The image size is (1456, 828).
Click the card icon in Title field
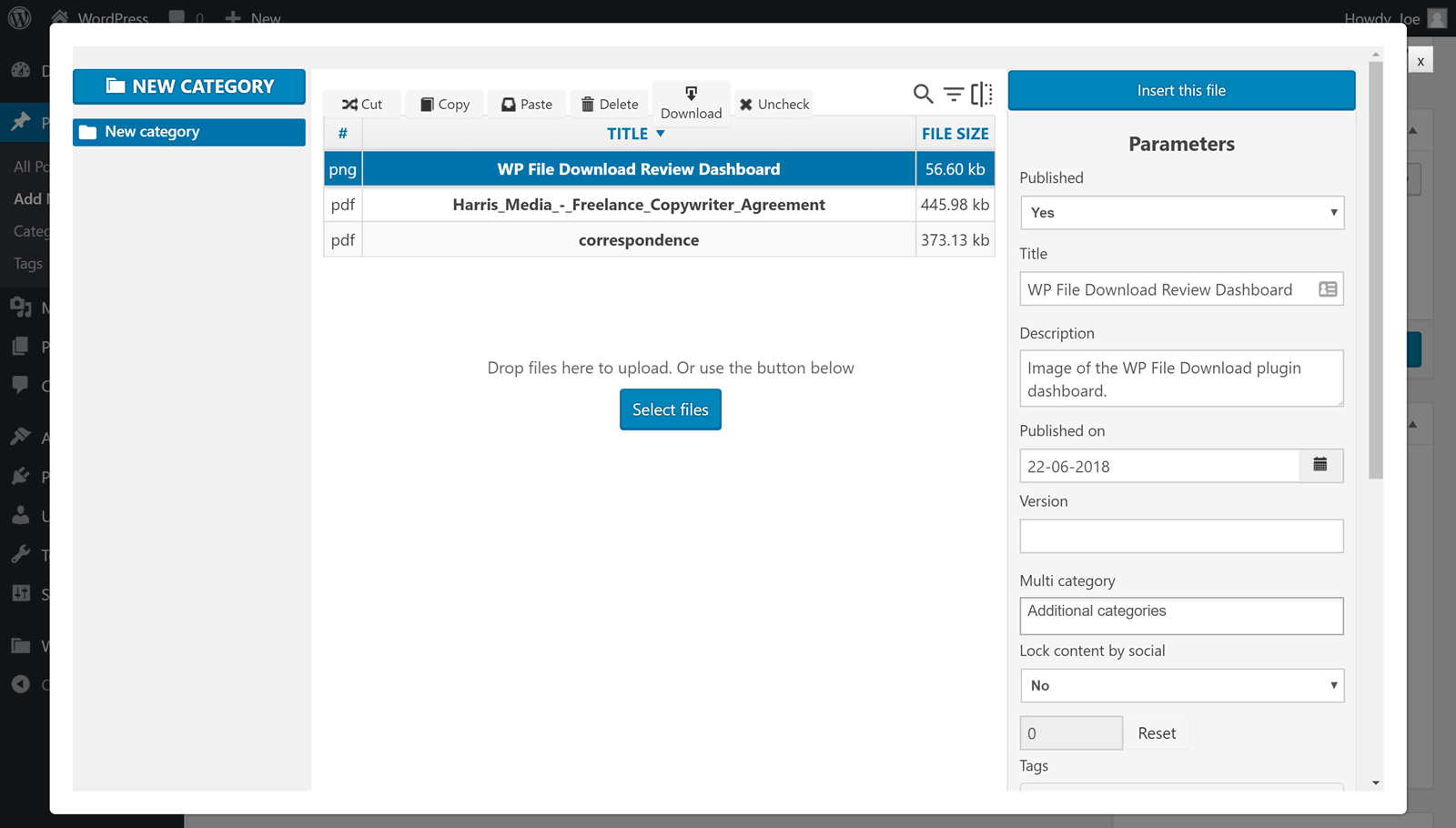1328,289
